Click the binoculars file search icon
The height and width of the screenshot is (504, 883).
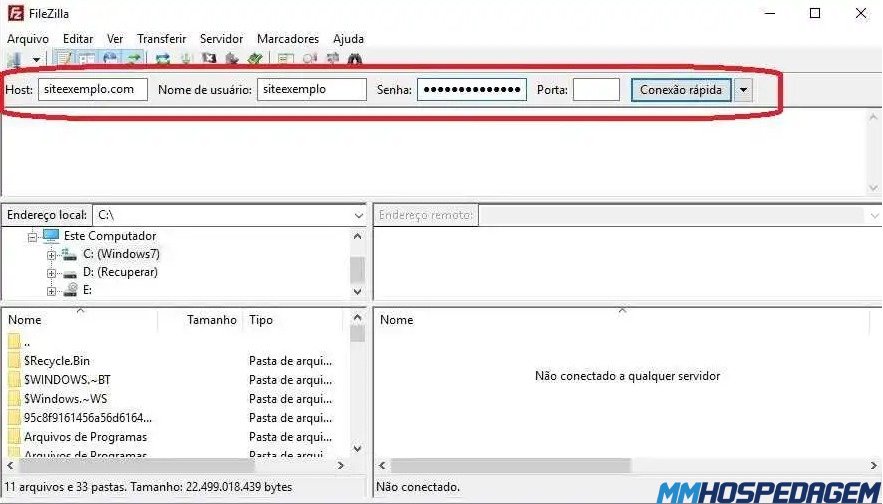click(354, 59)
